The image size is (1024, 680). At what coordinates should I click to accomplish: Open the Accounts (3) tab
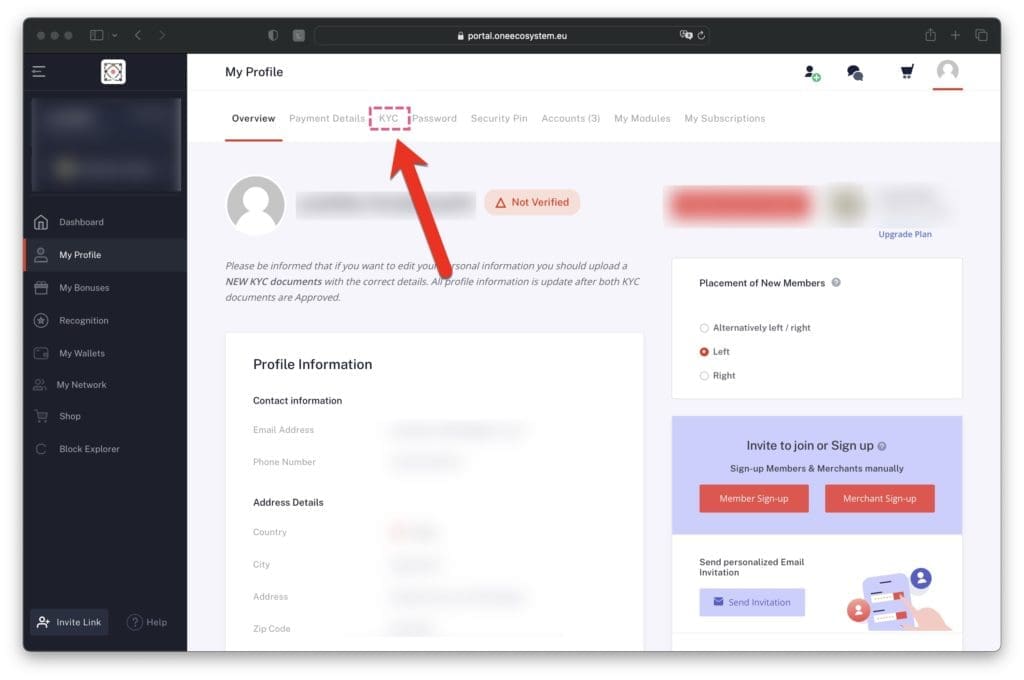click(x=570, y=118)
